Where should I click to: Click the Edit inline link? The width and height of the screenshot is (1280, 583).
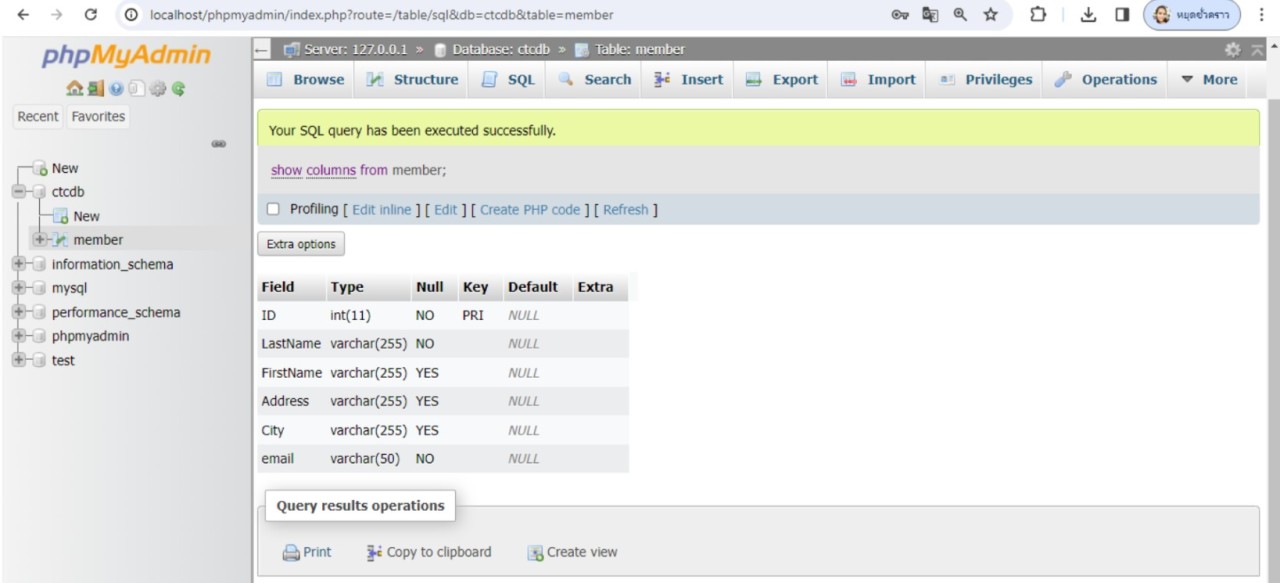381,210
